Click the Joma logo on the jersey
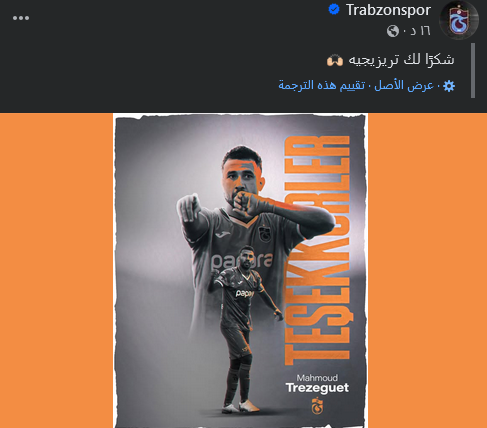Image resolution: width=487 pixels, height=428 pixels. [x=222, y=234]
